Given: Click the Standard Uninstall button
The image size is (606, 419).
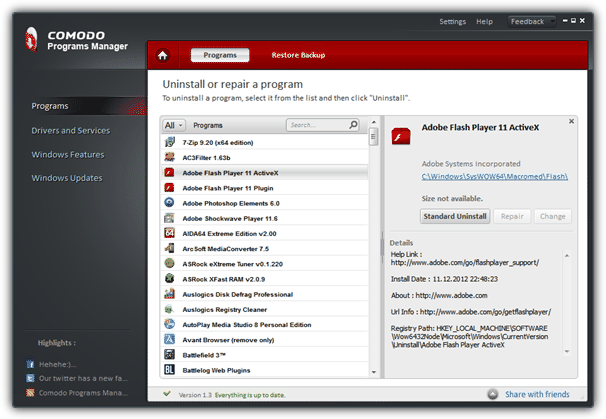Looking at the screenshot, I should coord(455,216).
